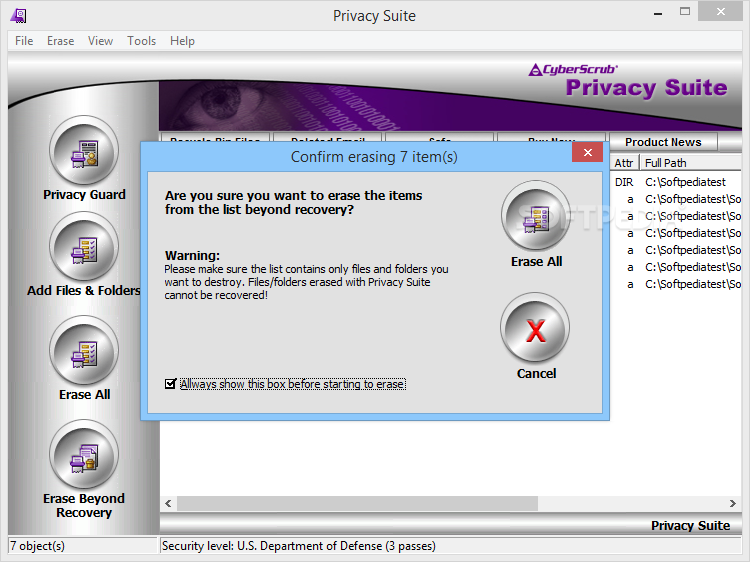750x562 pixels.
Task: Open the File menu
Action: point(24,41)
